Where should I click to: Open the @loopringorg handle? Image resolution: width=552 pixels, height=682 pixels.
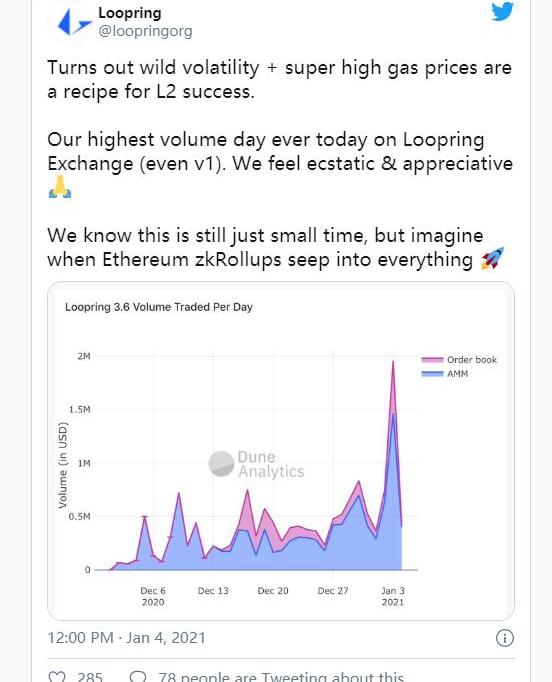[145, 31]
